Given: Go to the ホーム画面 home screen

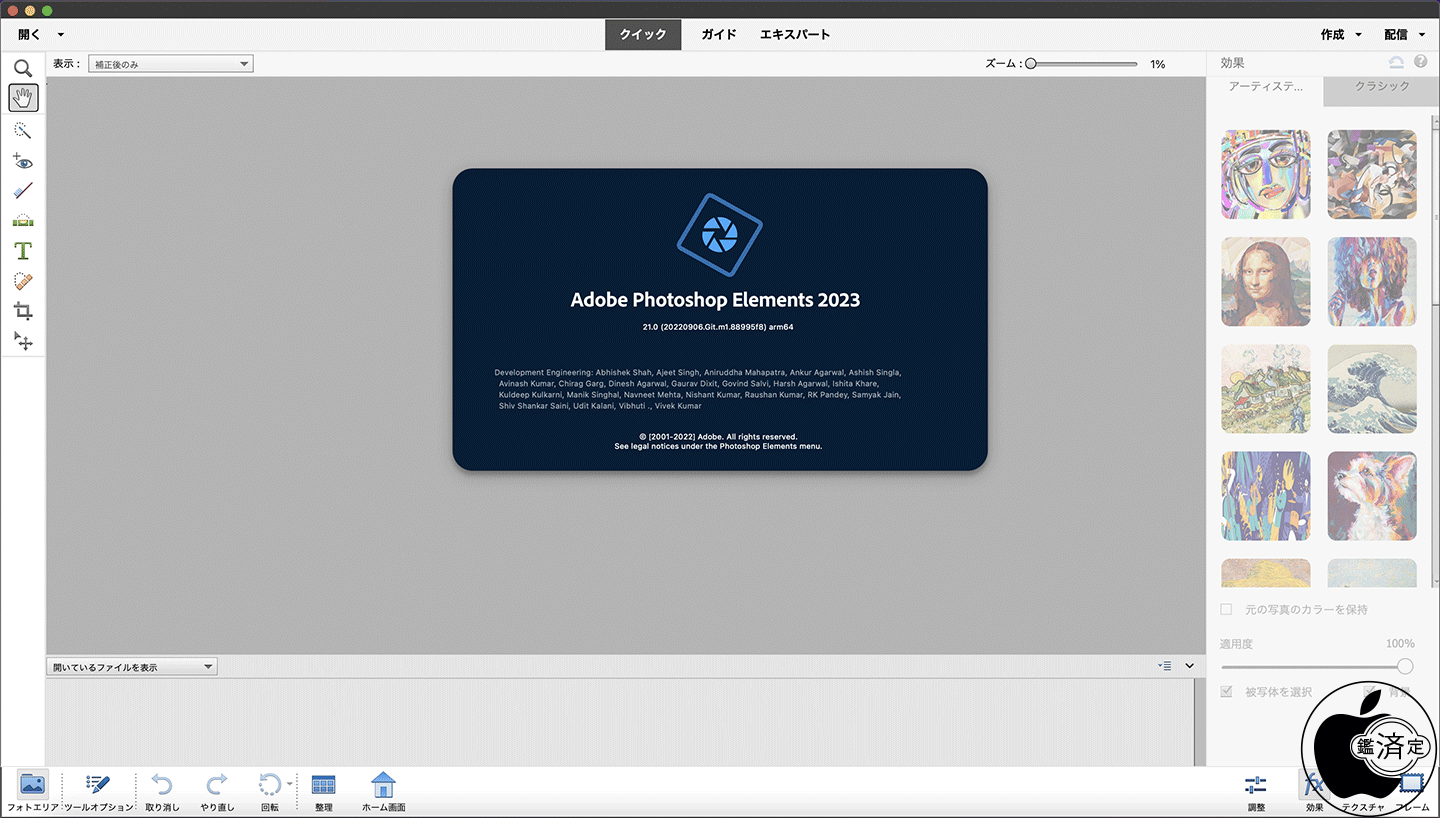Looking at the screenshot, I should [x=383, y=790].
